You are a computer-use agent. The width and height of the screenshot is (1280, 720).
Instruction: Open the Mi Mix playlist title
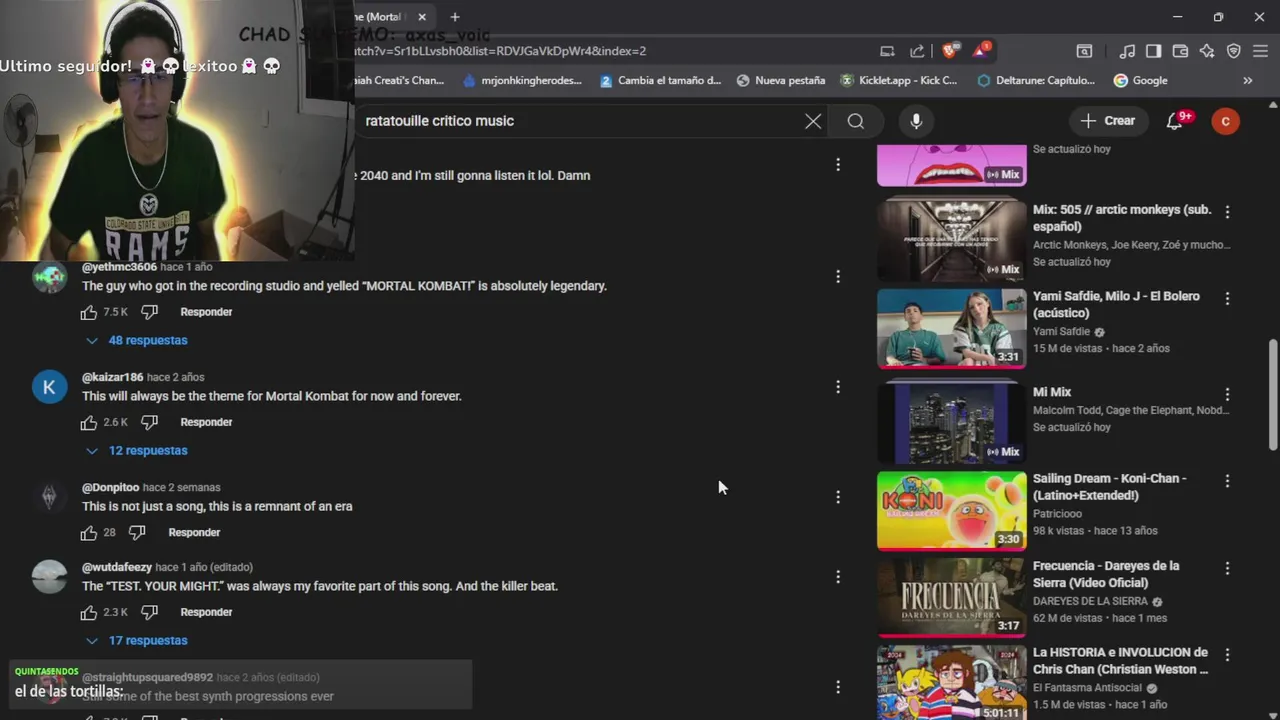[x=1052, y=392]
